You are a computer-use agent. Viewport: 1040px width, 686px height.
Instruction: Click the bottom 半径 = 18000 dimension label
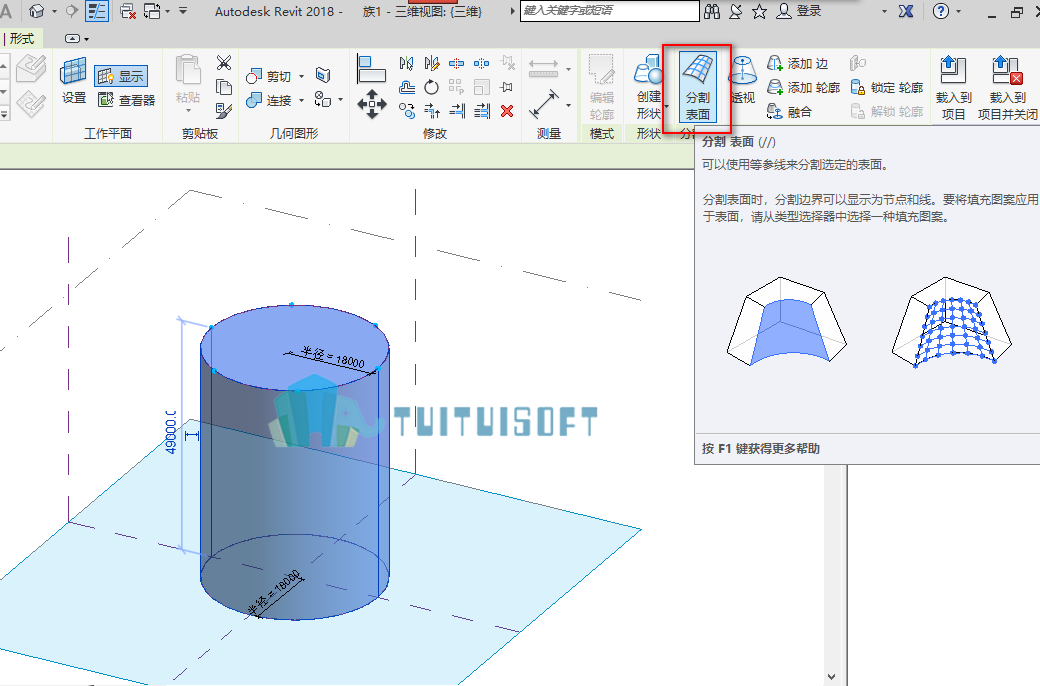275,592
